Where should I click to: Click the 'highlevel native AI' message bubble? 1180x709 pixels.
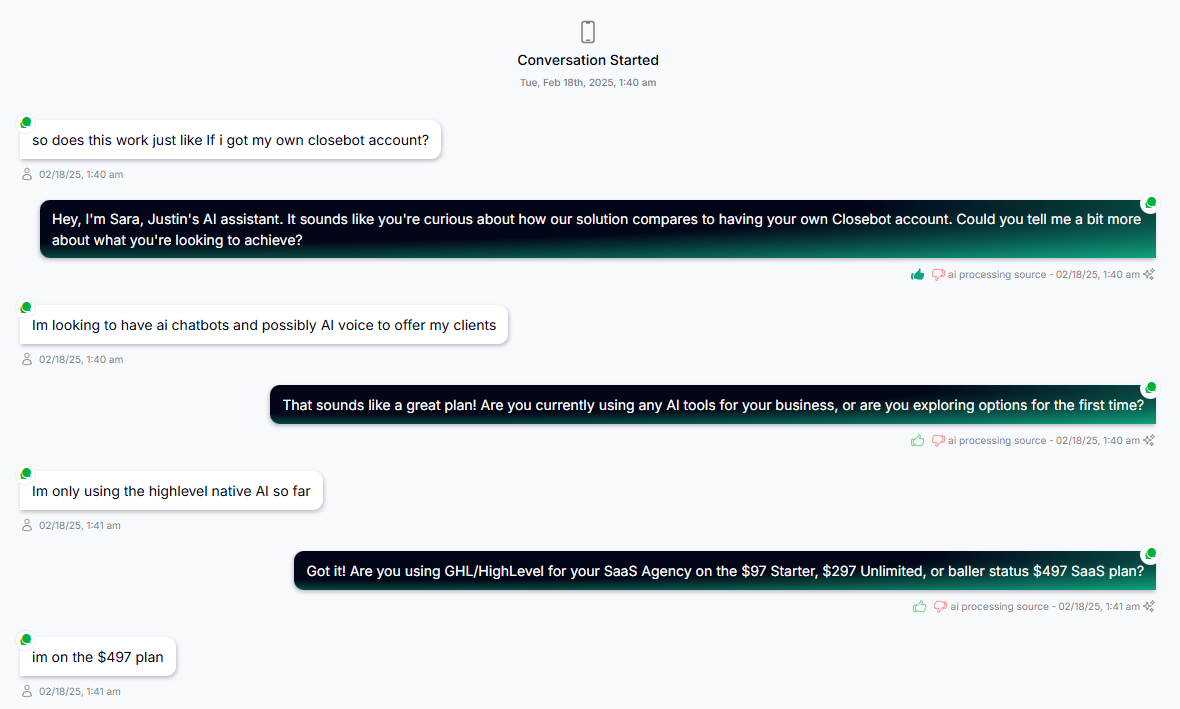tap(171, 491)
